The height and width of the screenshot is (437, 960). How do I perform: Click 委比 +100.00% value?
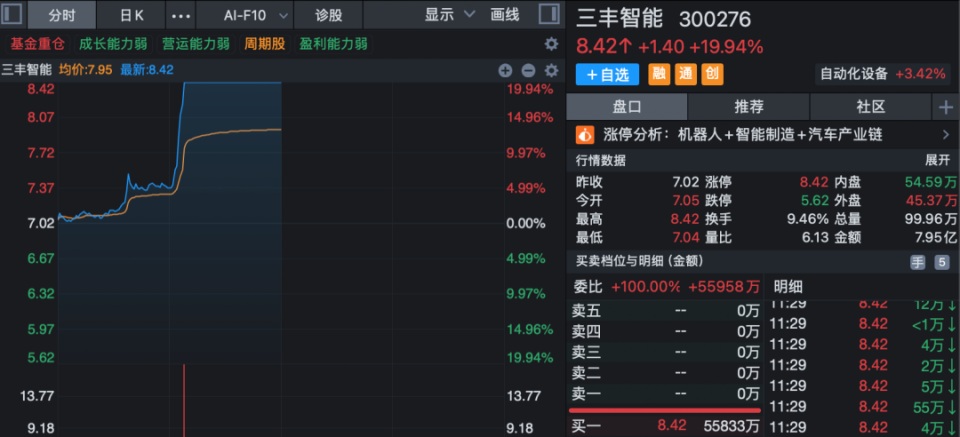pos(646,286)
